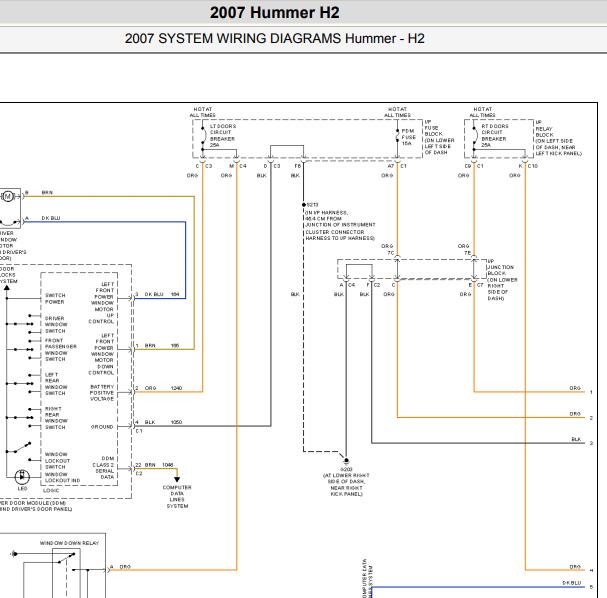Click the 'K C10' connector label
The height and width of the screenshot is (598, 607).
[528, 166]
